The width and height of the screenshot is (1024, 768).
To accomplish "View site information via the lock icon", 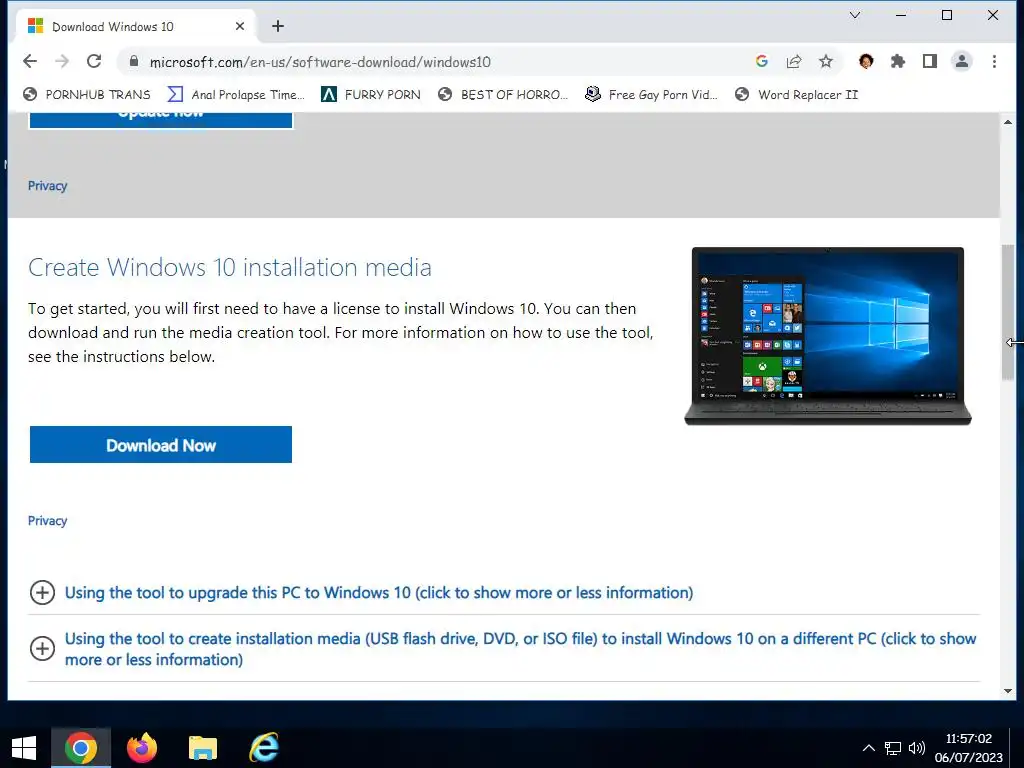I will coord(134,61).
